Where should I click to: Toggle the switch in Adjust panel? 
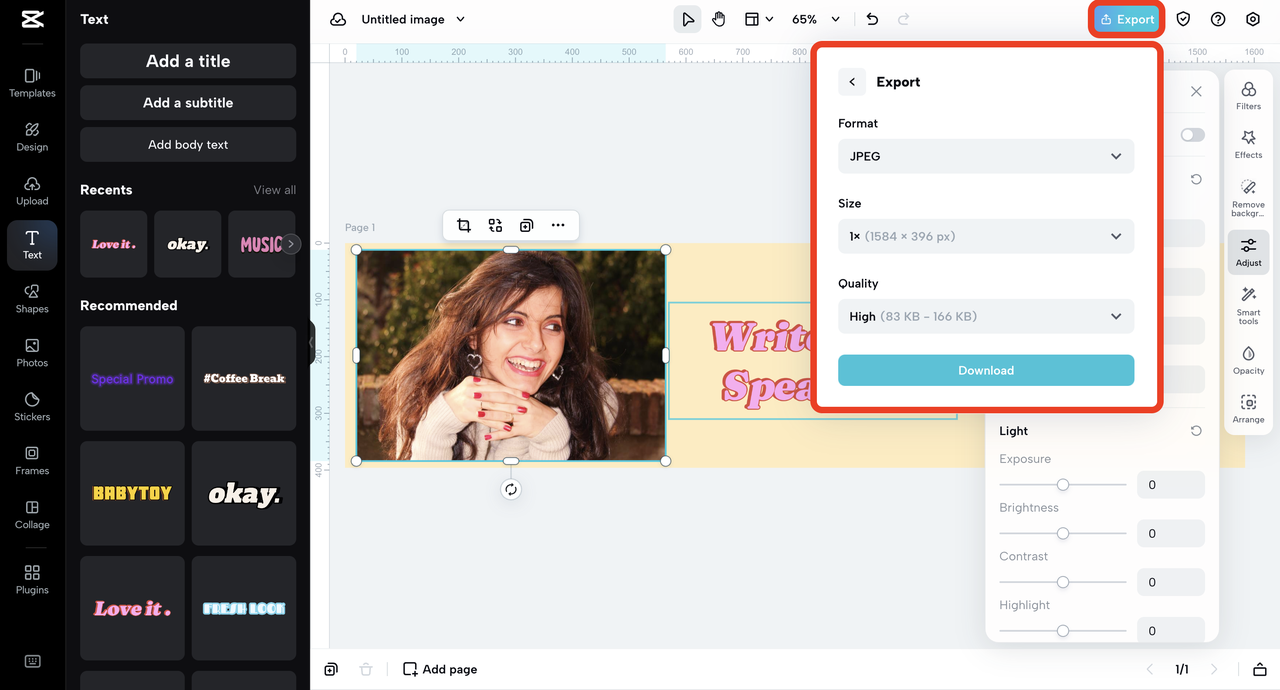(1192, 135)
